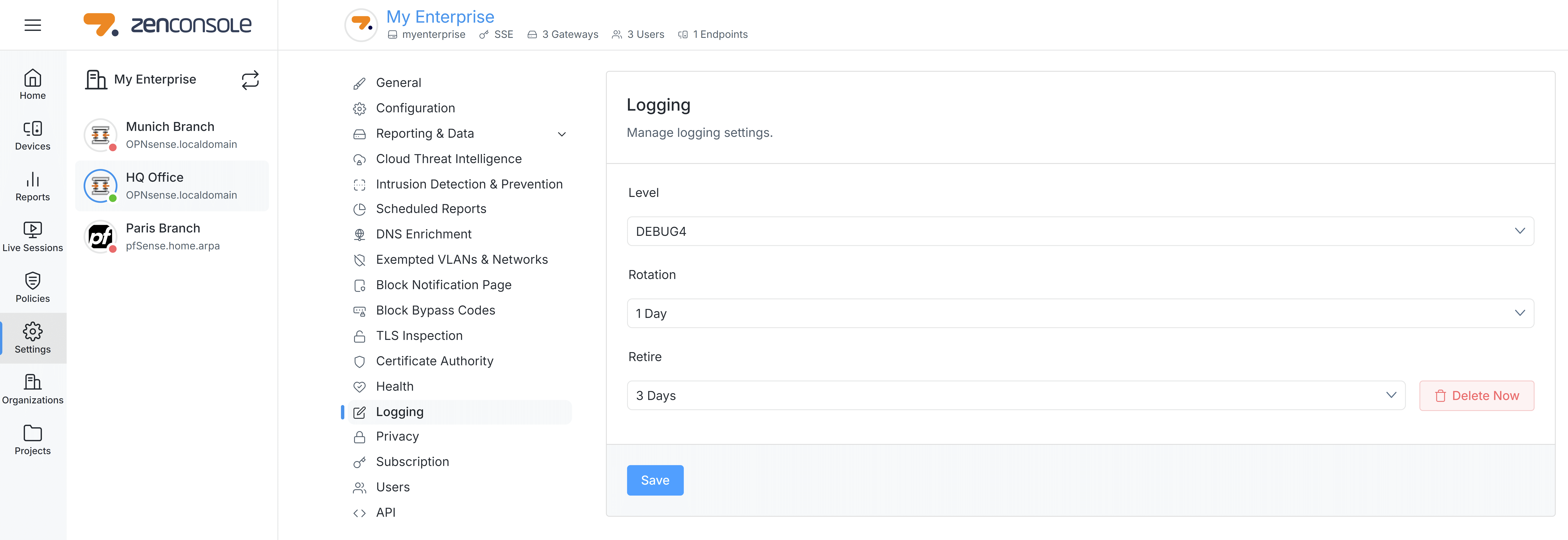Image resolution: width=1568 pixels, height=540 pixels.
Task: Open Scheduled Reports settings
Action: [431, 209]
